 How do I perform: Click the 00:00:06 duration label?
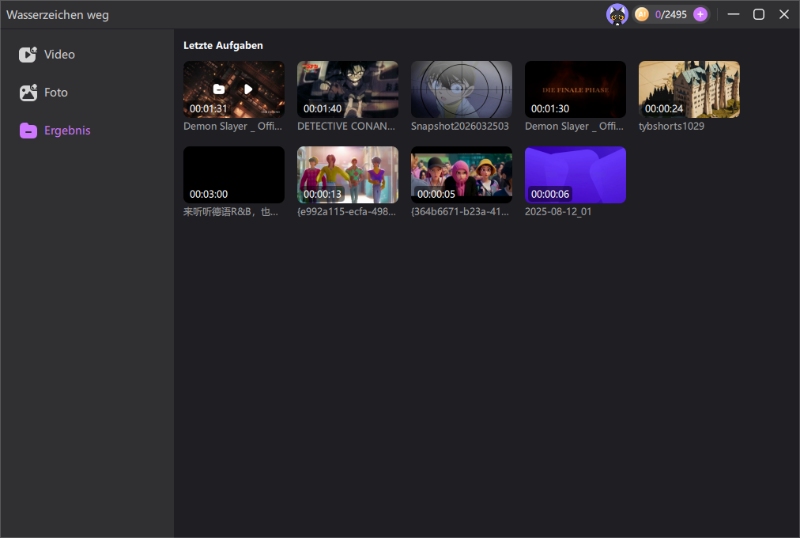coord(549,194)
